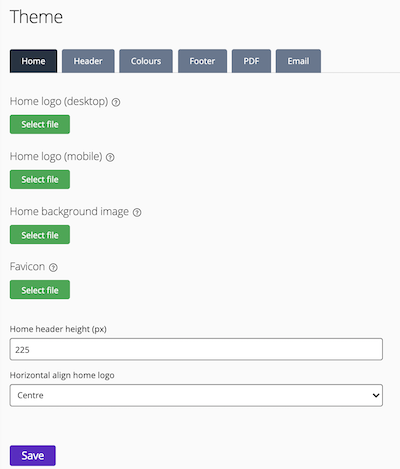This screenshot has height=469, width=400.
Task: Select file for Home background image
Action: pos(40,235)
